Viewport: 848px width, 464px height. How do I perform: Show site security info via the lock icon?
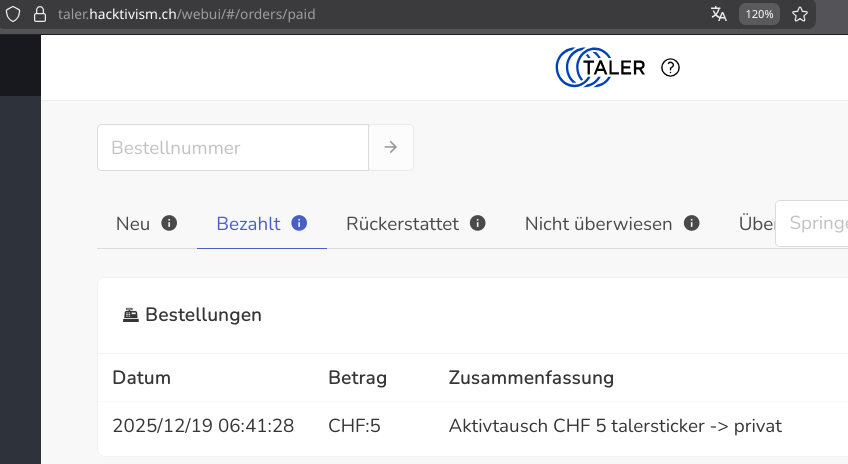coord(40,14)
